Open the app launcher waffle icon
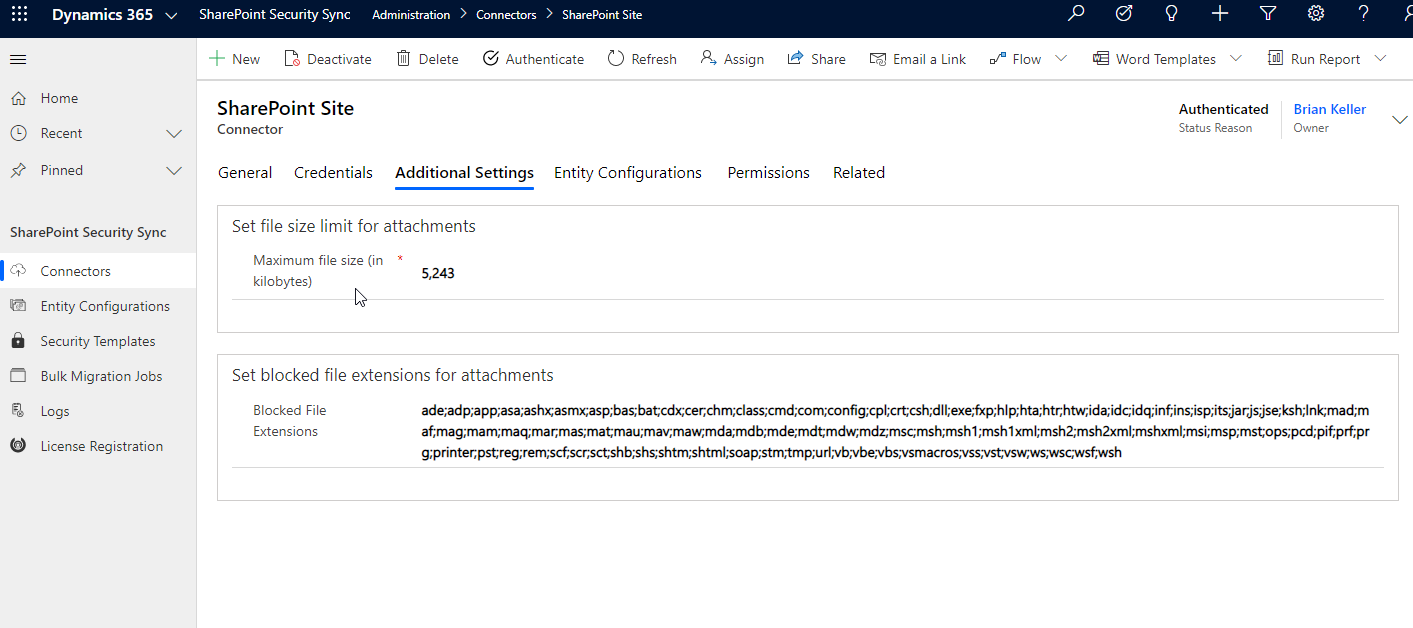 (20, 15)
